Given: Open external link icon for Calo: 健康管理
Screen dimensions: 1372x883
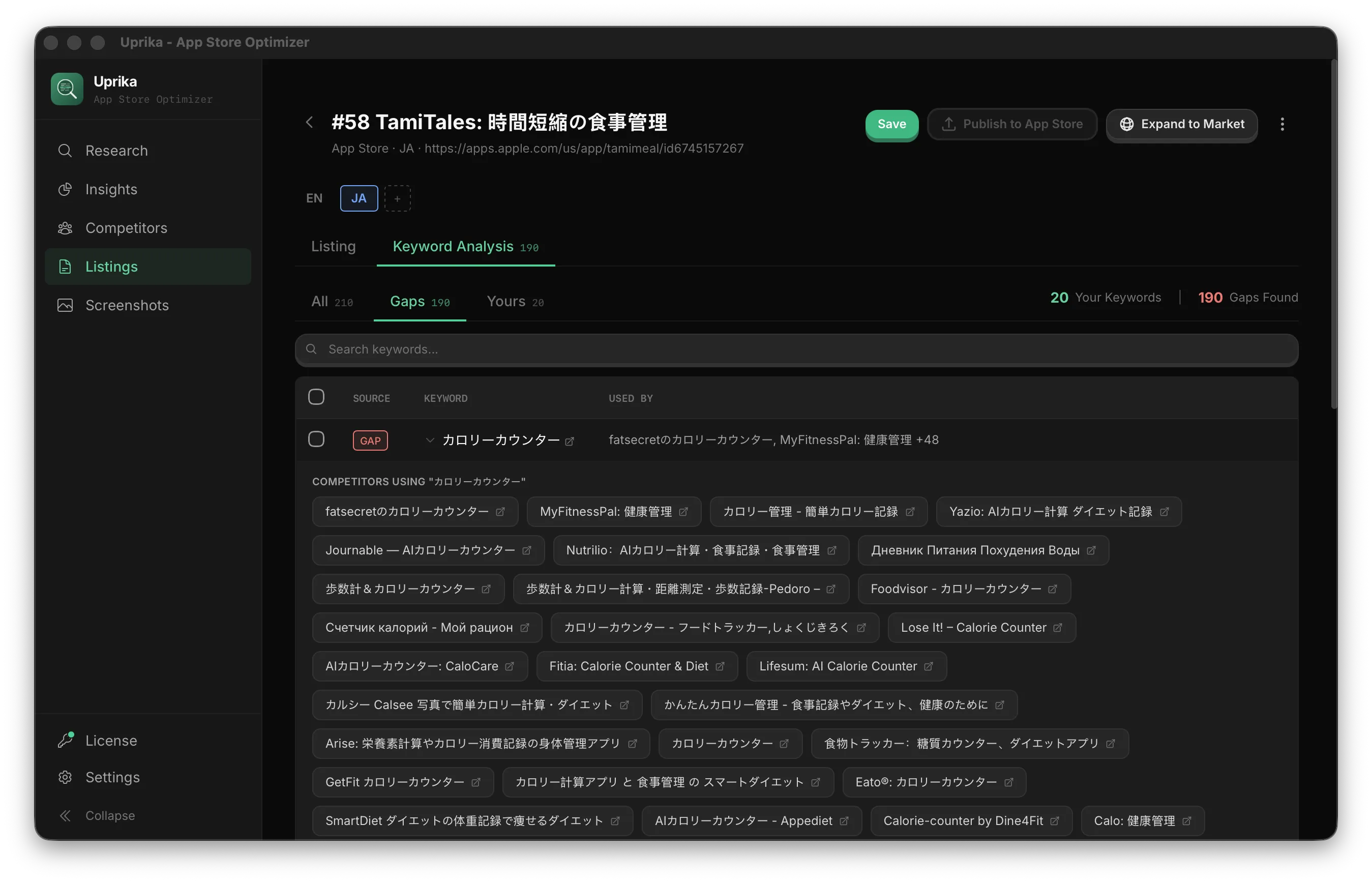Looking at the screenshot, I should point(1186,821).
